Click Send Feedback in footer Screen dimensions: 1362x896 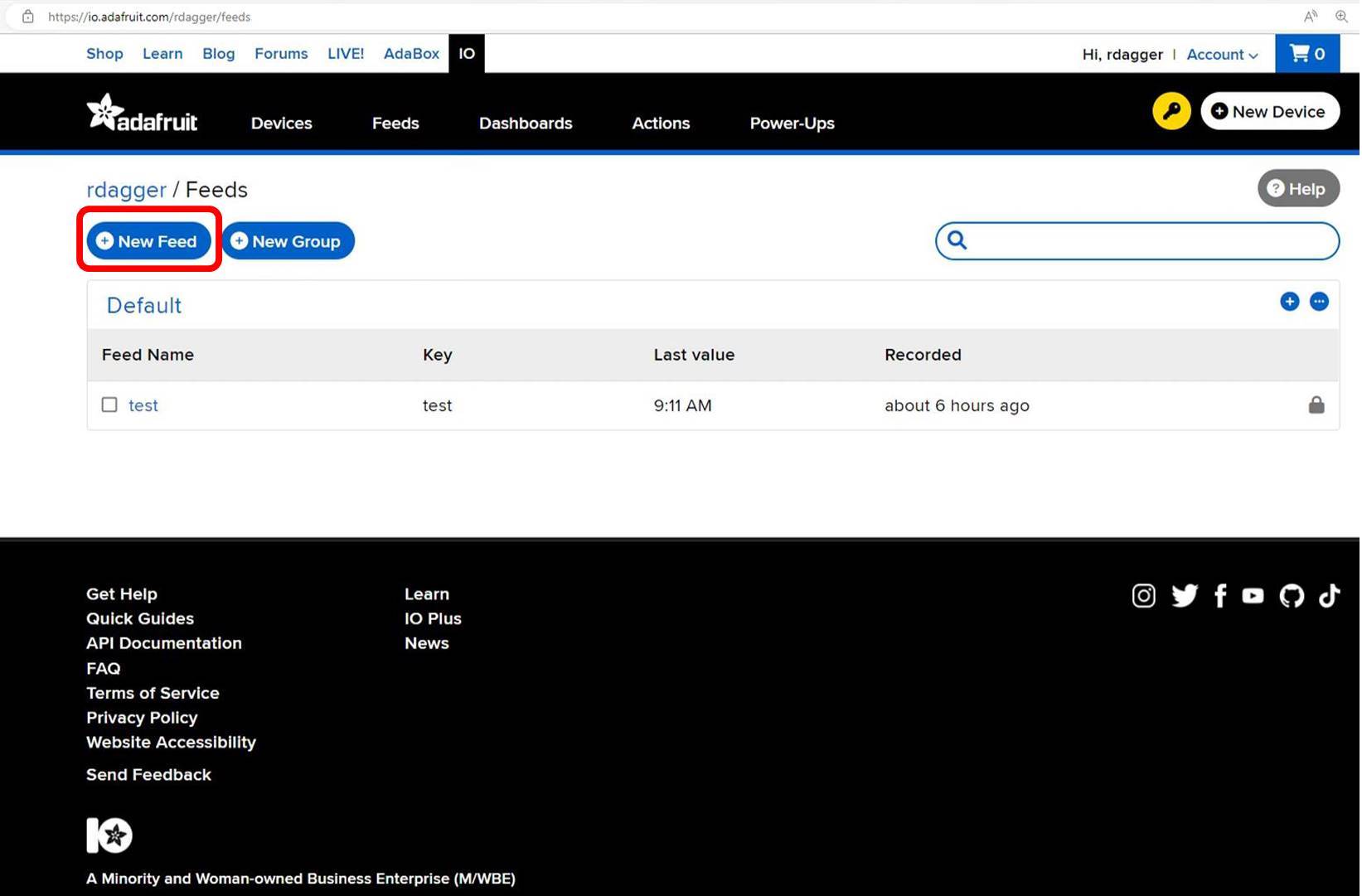[x=149, y=776]
